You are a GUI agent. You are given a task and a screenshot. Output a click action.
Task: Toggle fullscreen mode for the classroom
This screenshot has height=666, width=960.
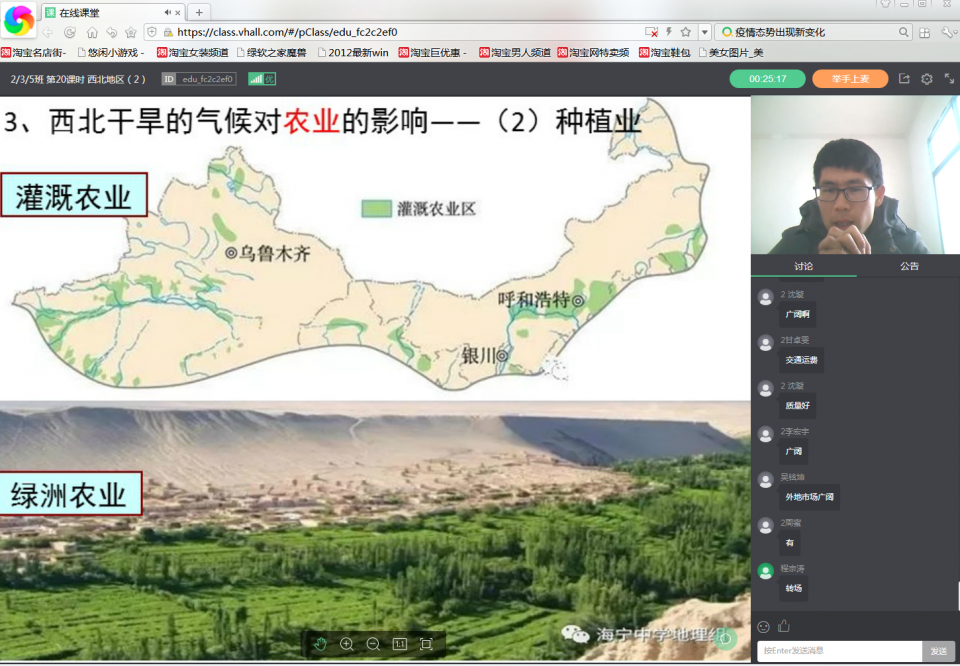[949, 78]
